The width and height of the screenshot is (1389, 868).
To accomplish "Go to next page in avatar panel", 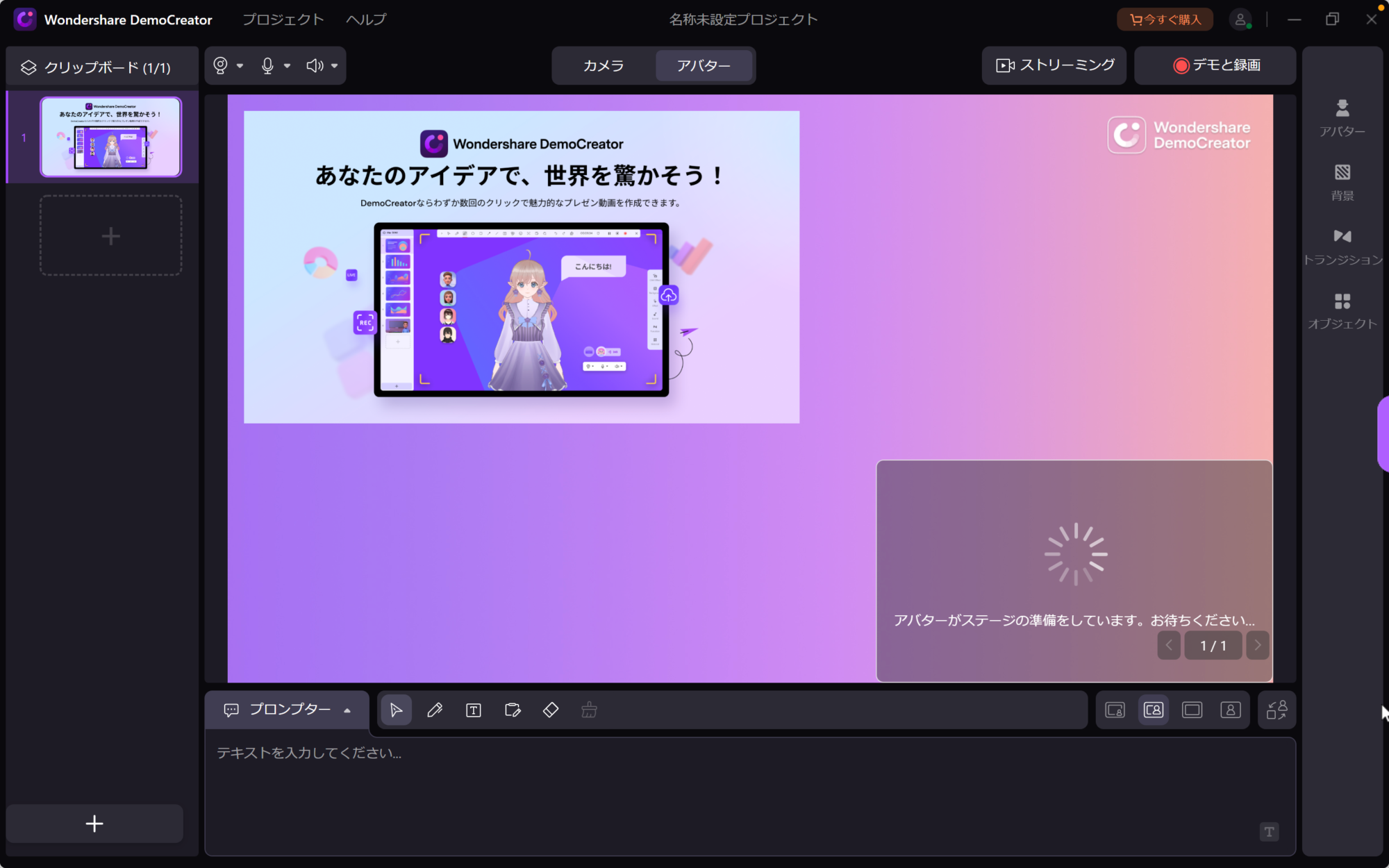I will (1258, 646).
